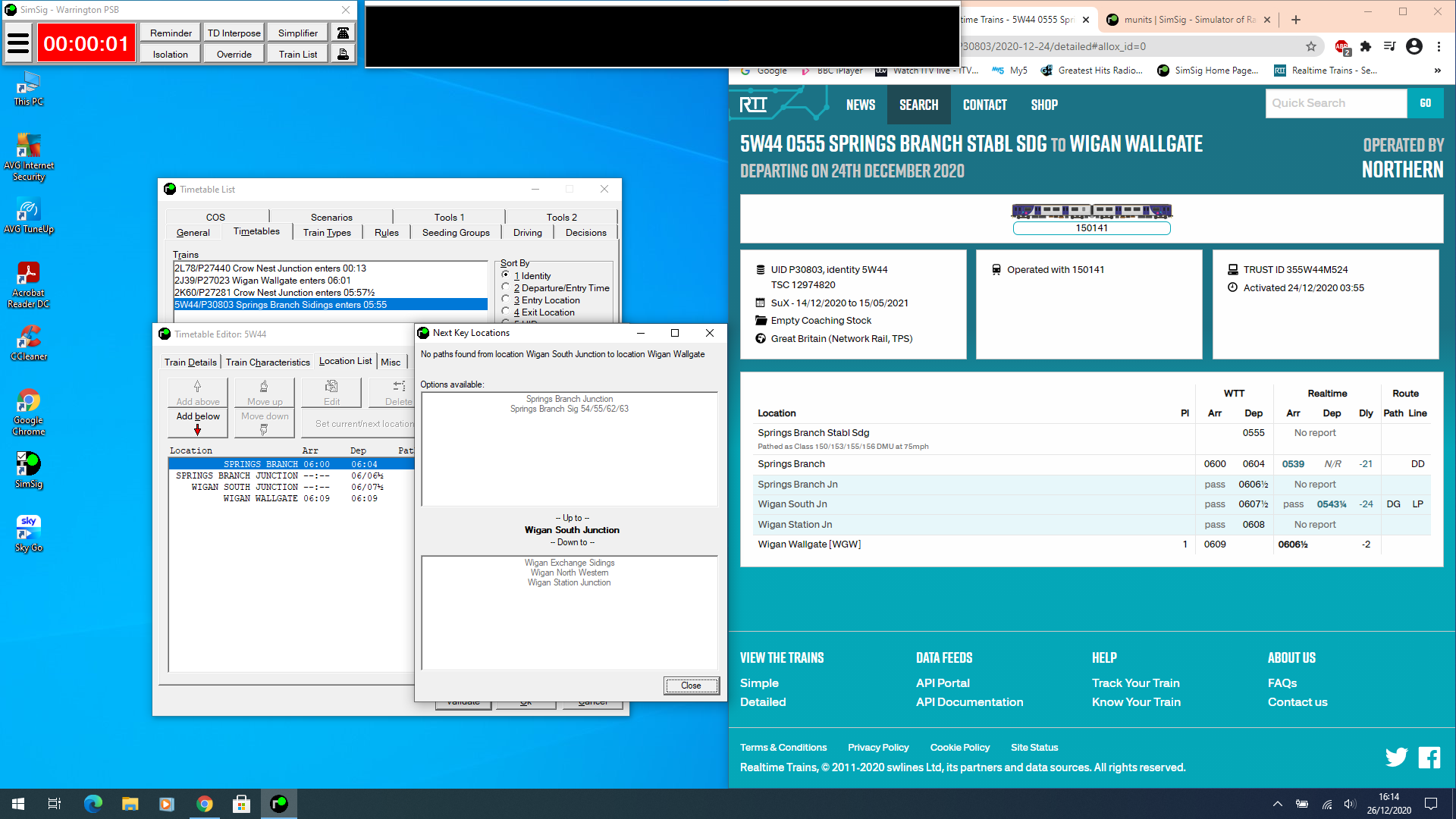Open new tab with plus button in Chrome

pos(1295,20)
